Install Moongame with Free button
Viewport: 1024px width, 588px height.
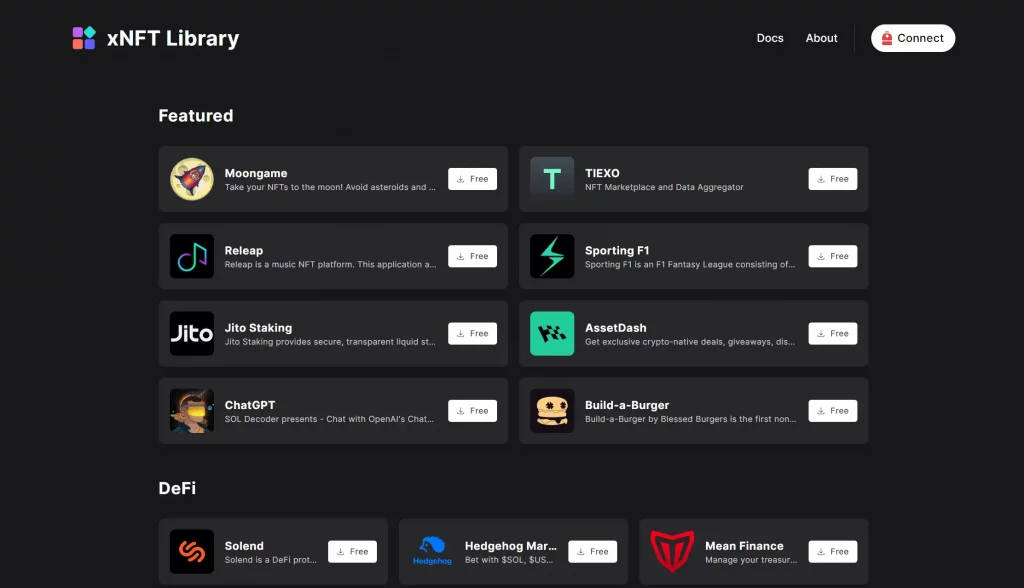point(472,179)
